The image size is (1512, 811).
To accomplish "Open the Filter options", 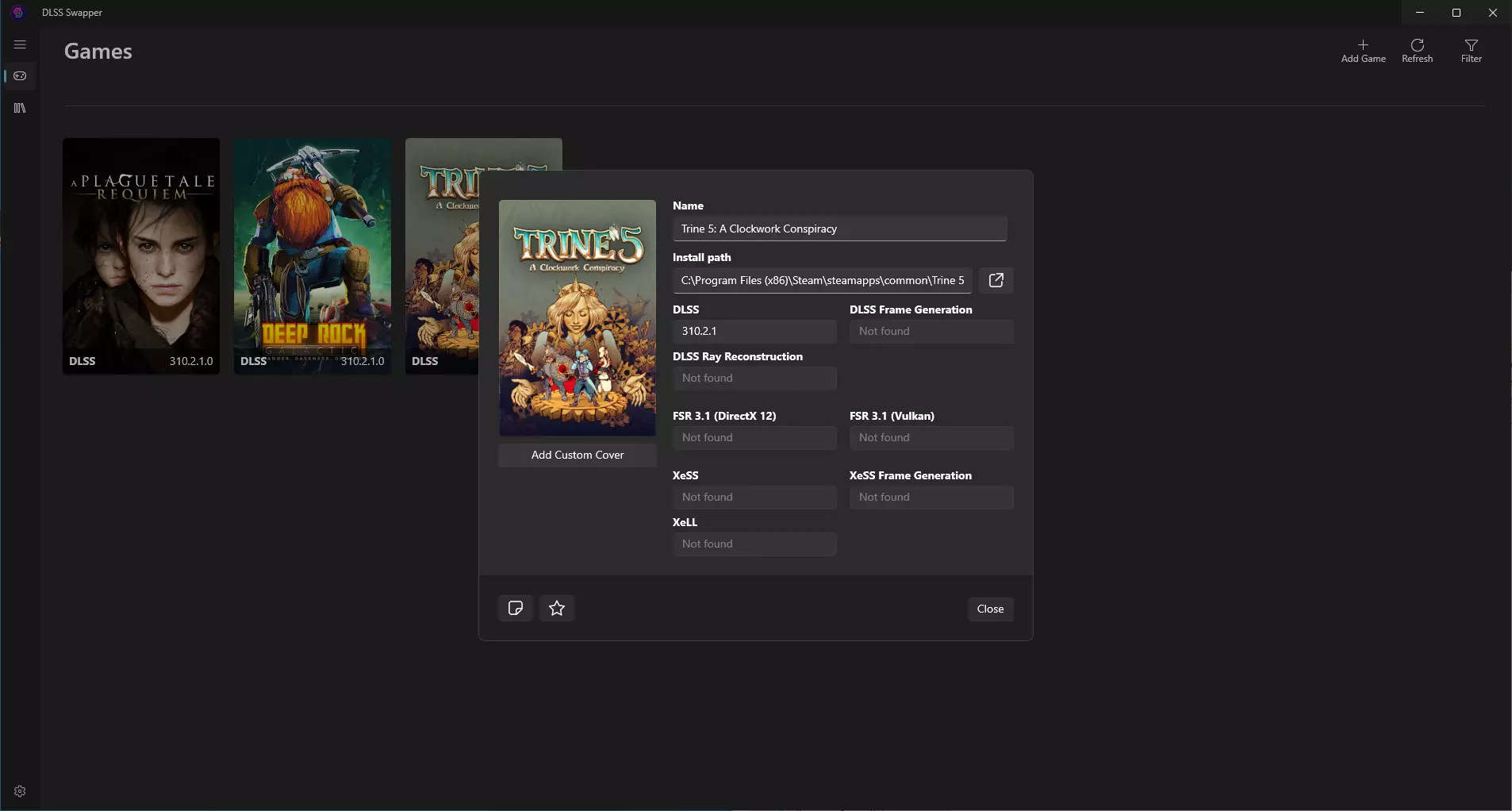I will [1471, 50].
